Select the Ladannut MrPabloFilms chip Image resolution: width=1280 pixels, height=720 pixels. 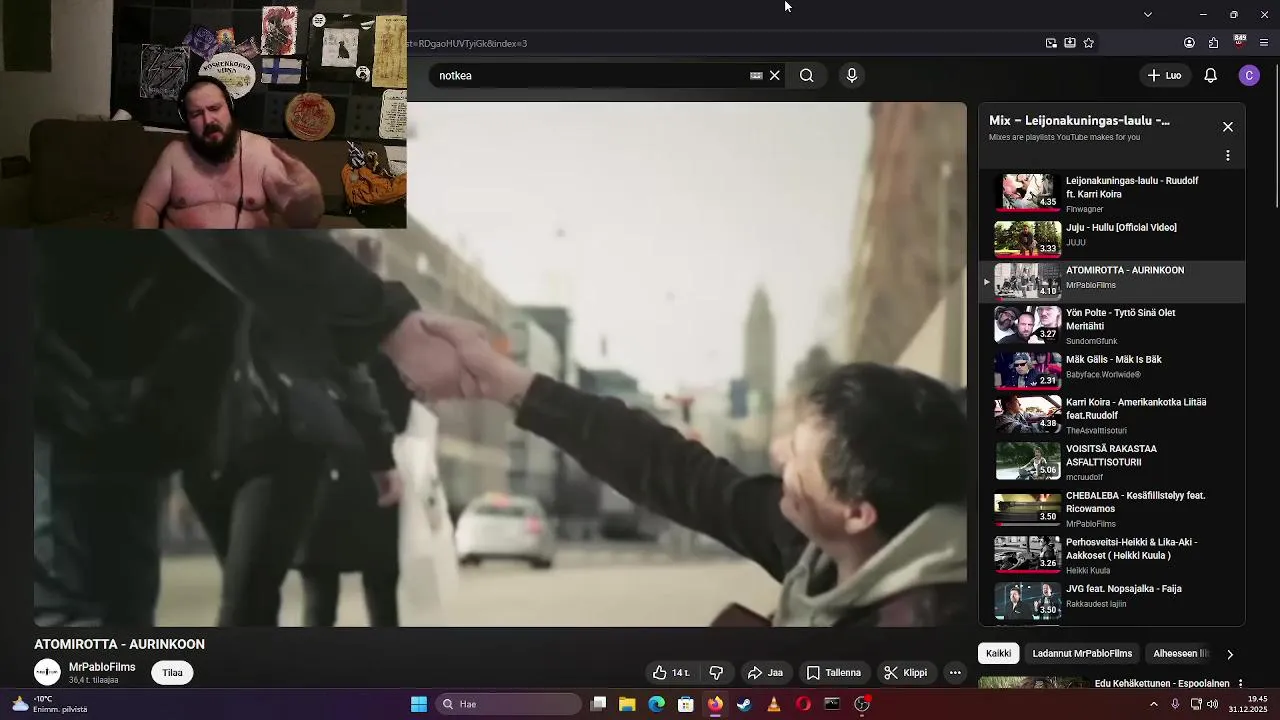(x=1082, y=653)
